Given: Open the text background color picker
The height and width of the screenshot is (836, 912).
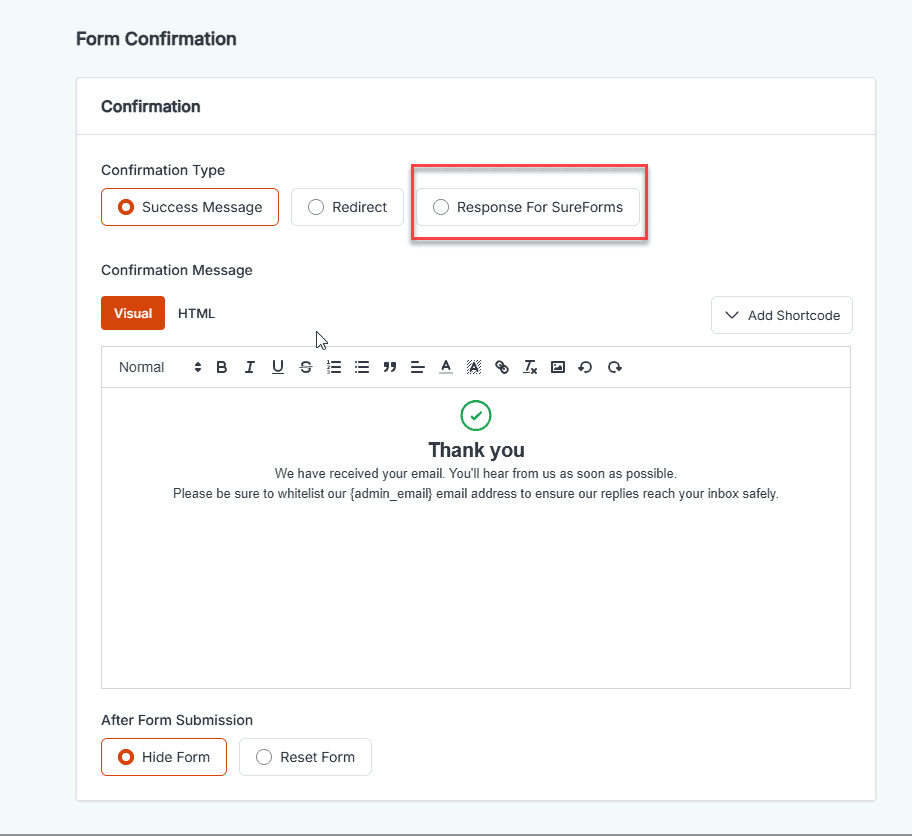Looking at the screenshot, I should pos(474,367).
